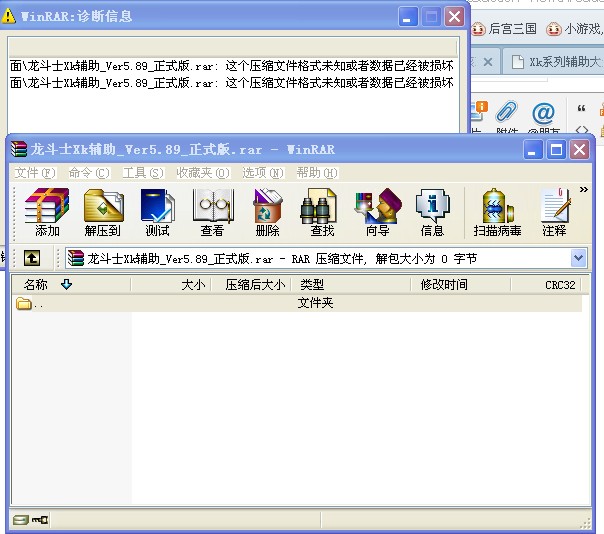The height and width of the screenshot is (534, 604).
Task: Switch to Xk系列辅助 browser tab
Action: tap(556, 62)
